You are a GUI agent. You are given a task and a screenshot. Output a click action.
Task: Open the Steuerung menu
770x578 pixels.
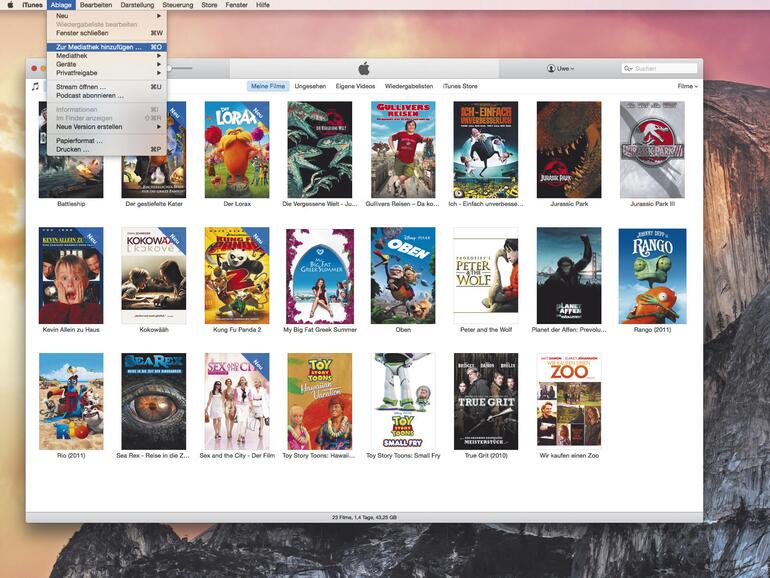click(178, 5)
